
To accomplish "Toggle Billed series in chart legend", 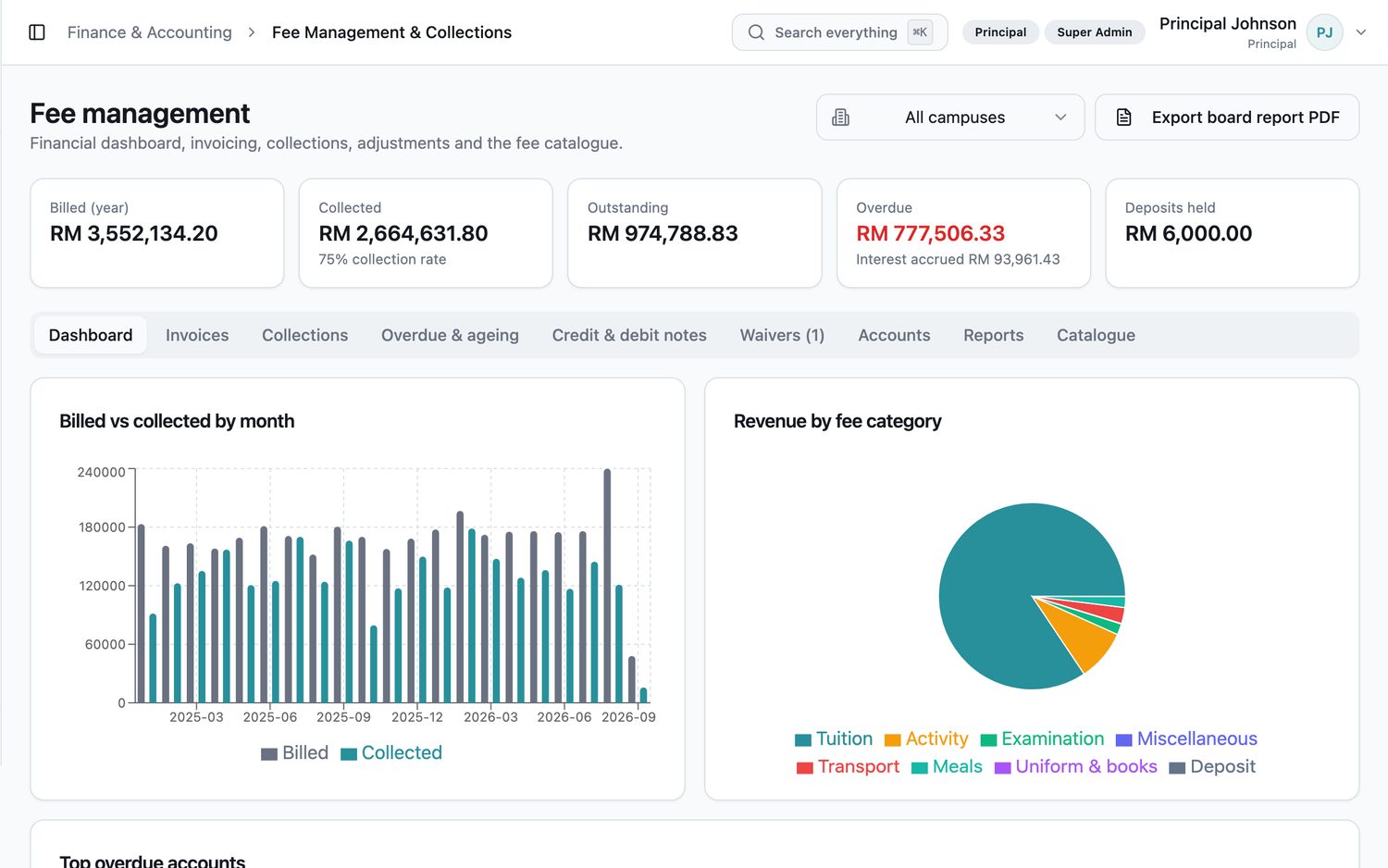I will click(295, 753).
